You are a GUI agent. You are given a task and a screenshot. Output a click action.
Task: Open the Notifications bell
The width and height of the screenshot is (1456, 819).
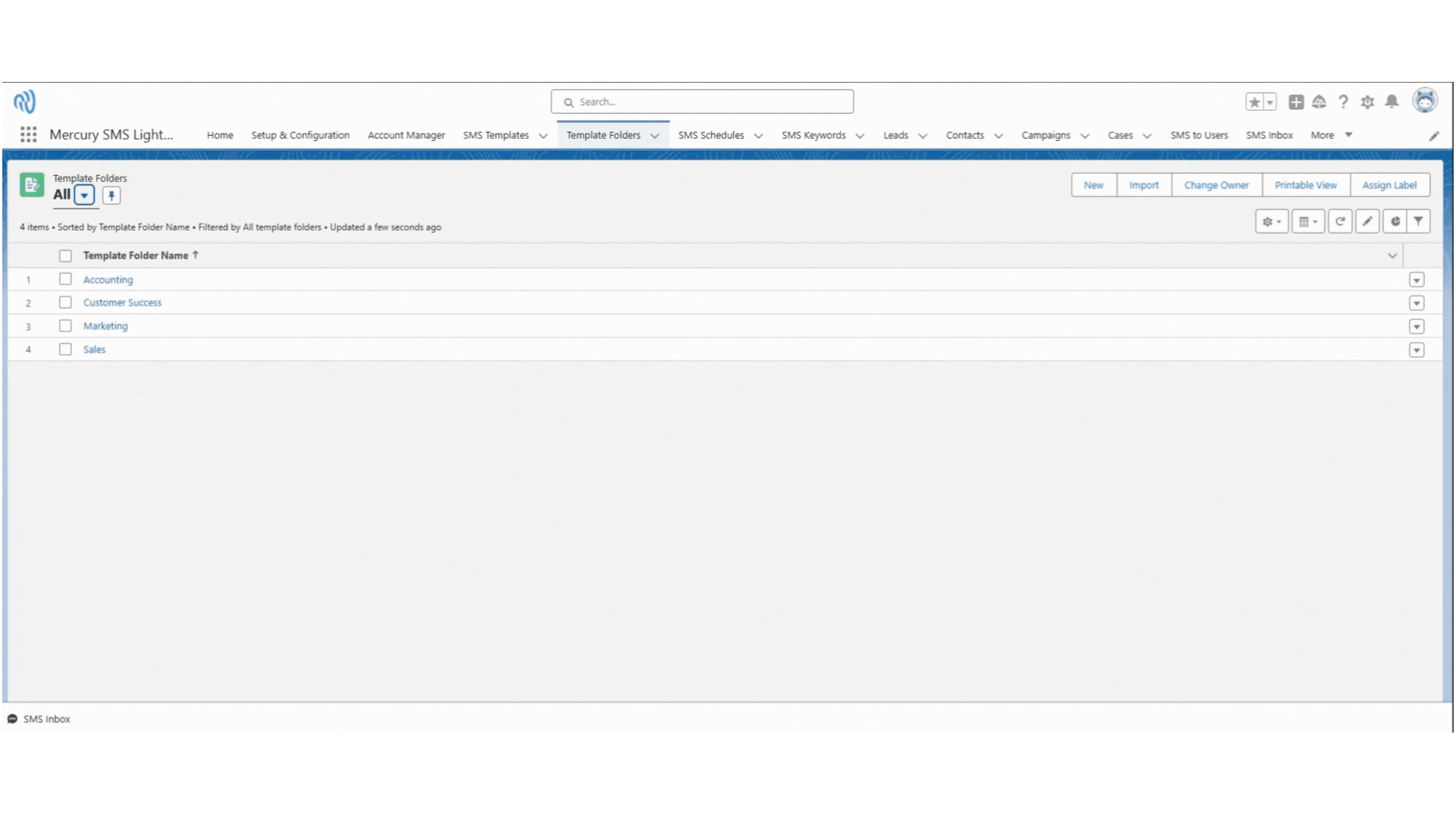(1392, 102)
